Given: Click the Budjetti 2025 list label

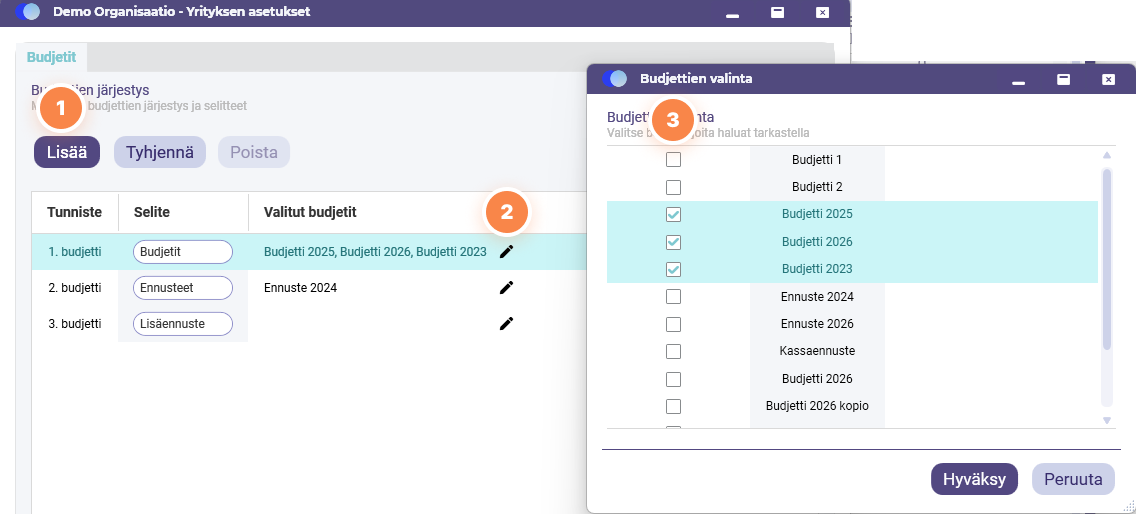Looking at the screenshot, I should point(817,215).
